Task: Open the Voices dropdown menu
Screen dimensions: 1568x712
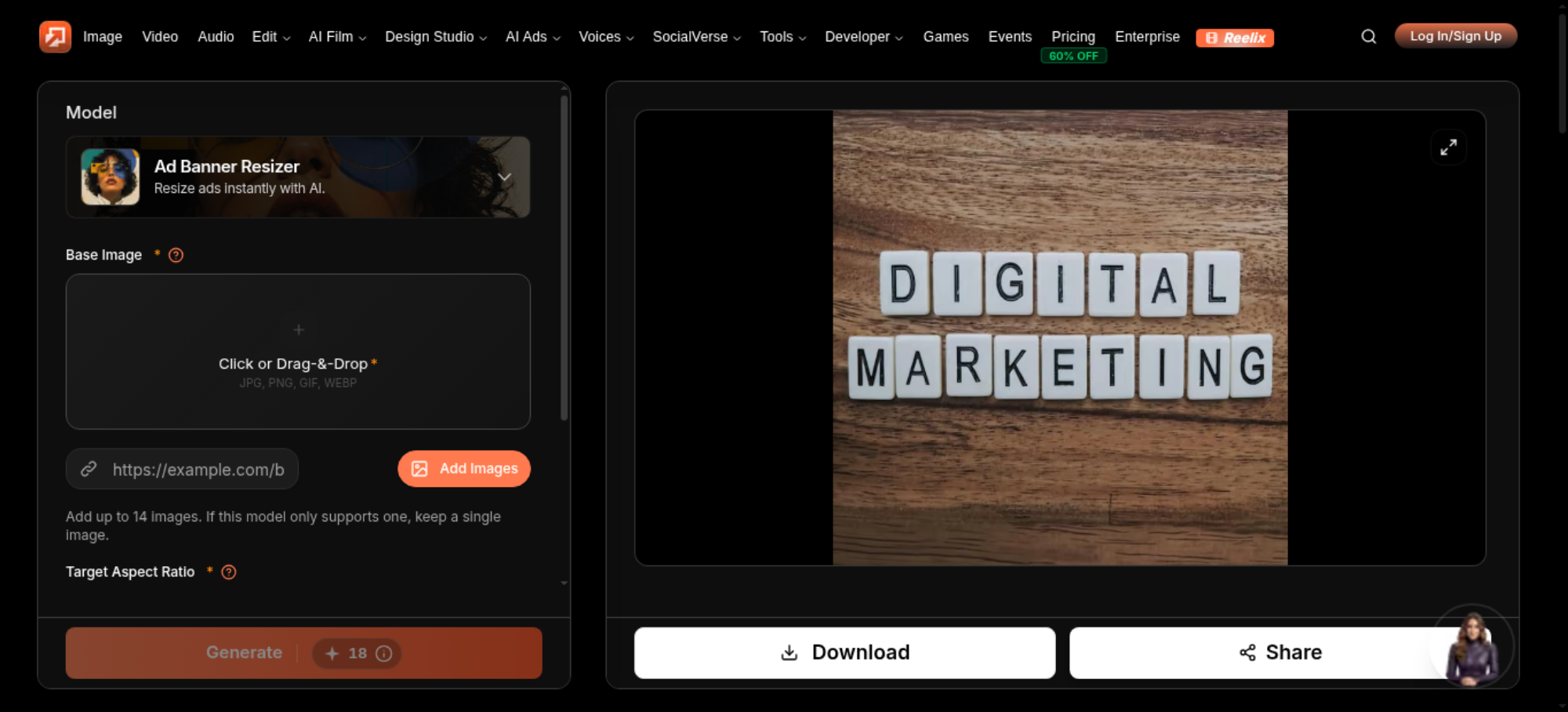Action: tap(606, 37)
